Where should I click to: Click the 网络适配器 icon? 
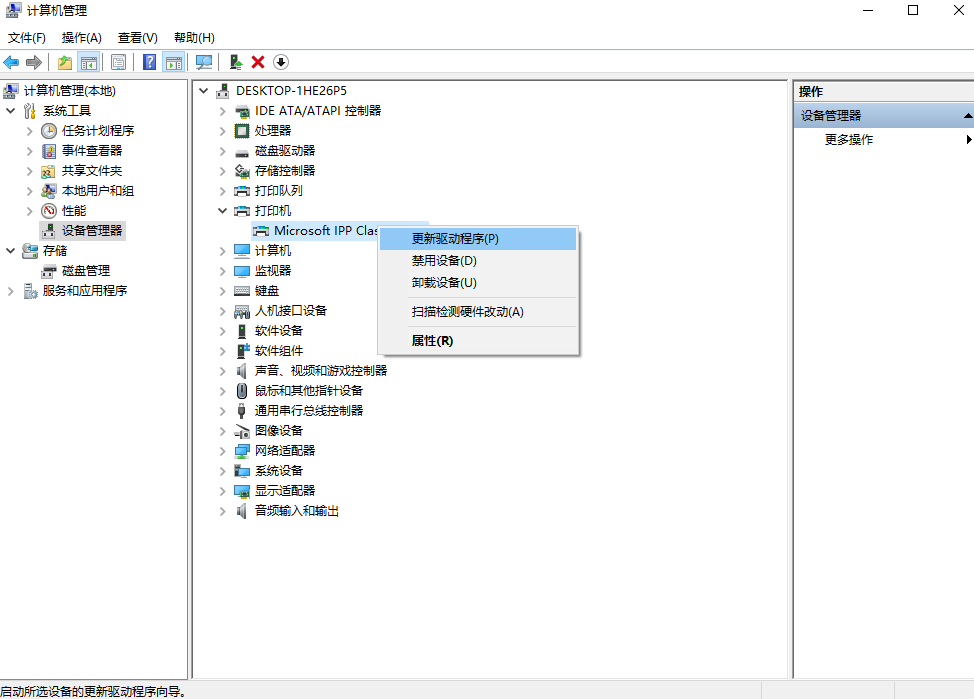242,450
